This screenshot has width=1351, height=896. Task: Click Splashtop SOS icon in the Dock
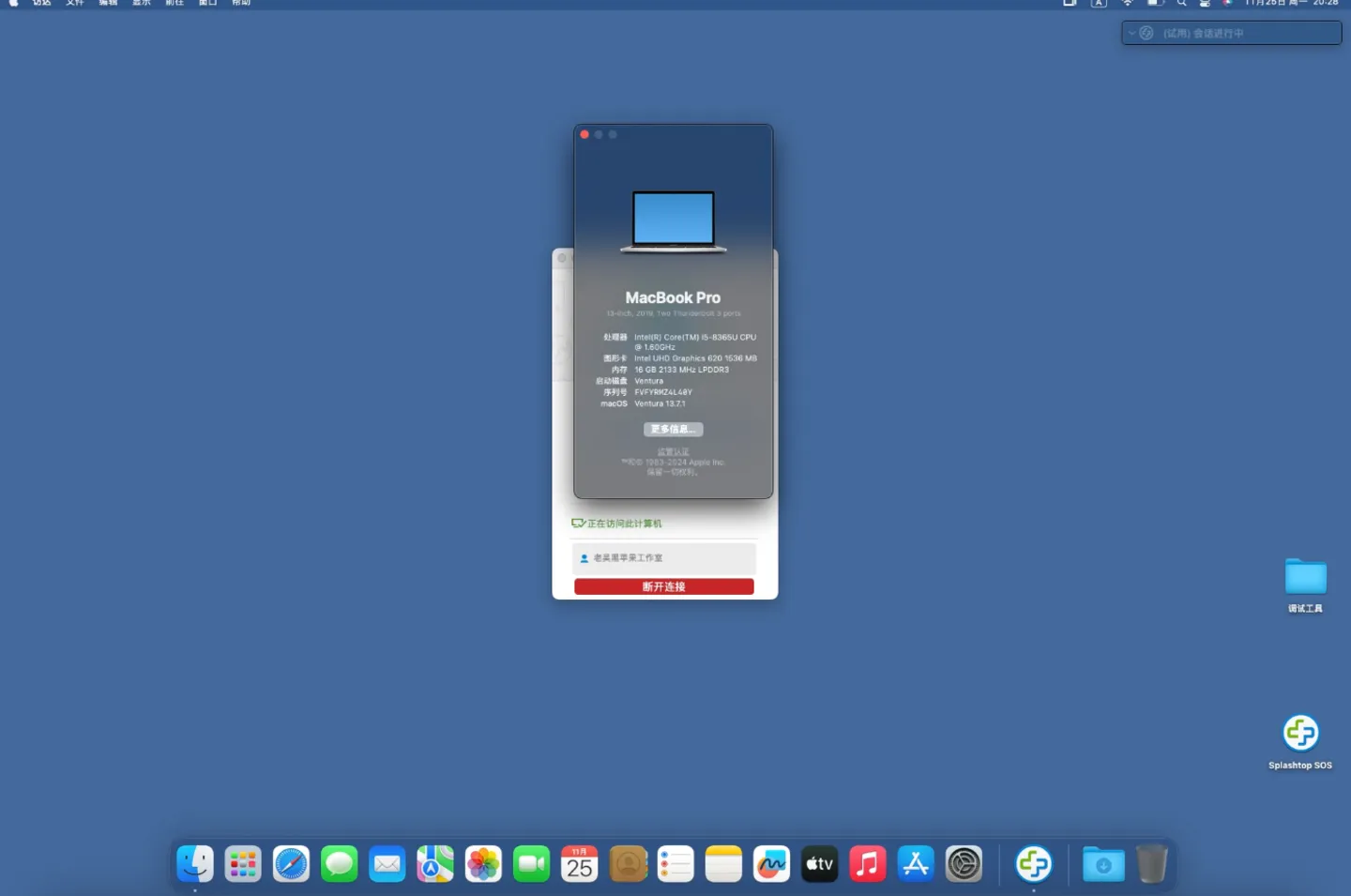pyautogui.click(x=1033, y=864)
